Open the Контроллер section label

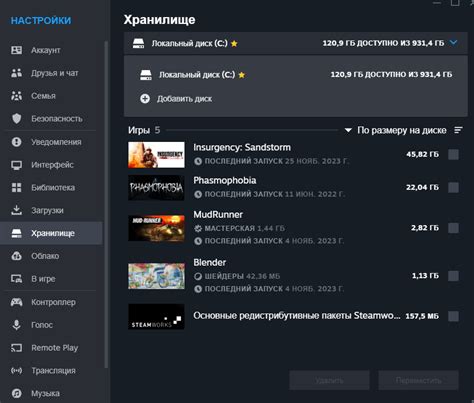[x=53, y=302]
